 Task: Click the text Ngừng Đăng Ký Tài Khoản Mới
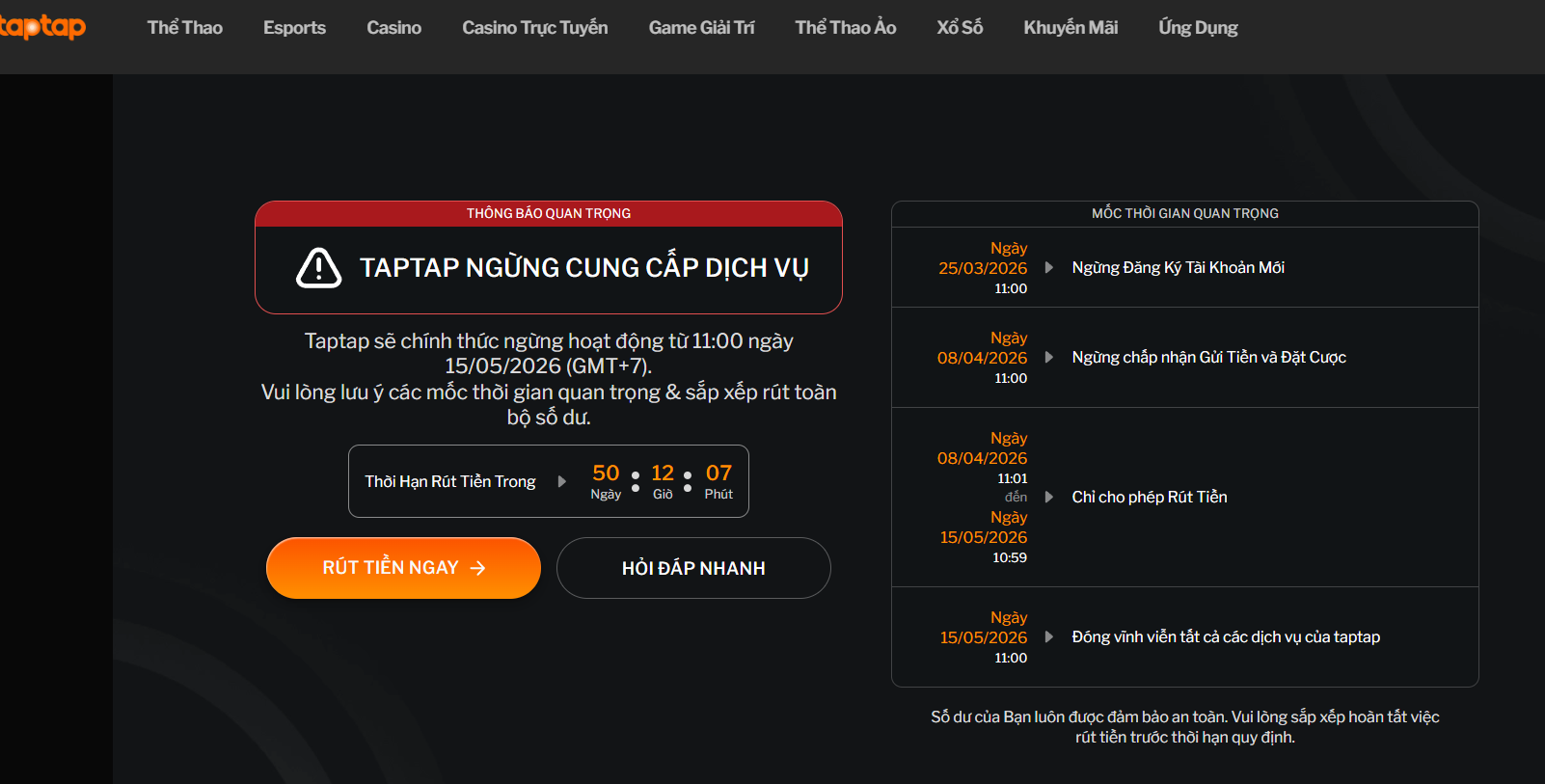pos(1179,267)
